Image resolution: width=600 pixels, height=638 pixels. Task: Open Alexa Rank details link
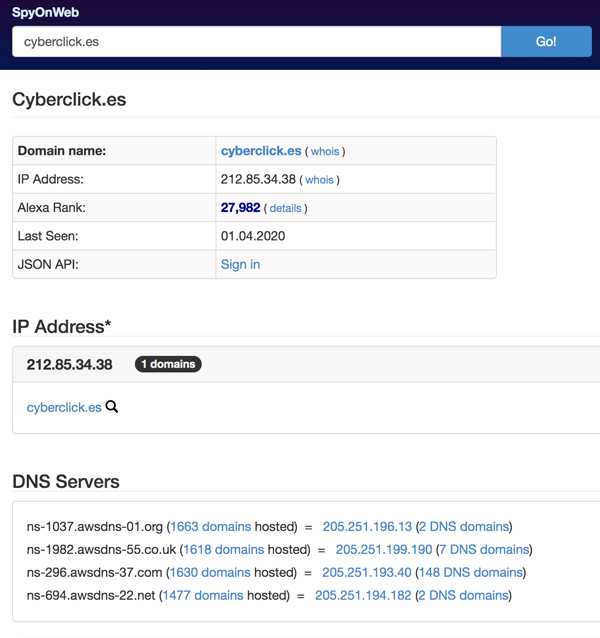click(286, 208)
